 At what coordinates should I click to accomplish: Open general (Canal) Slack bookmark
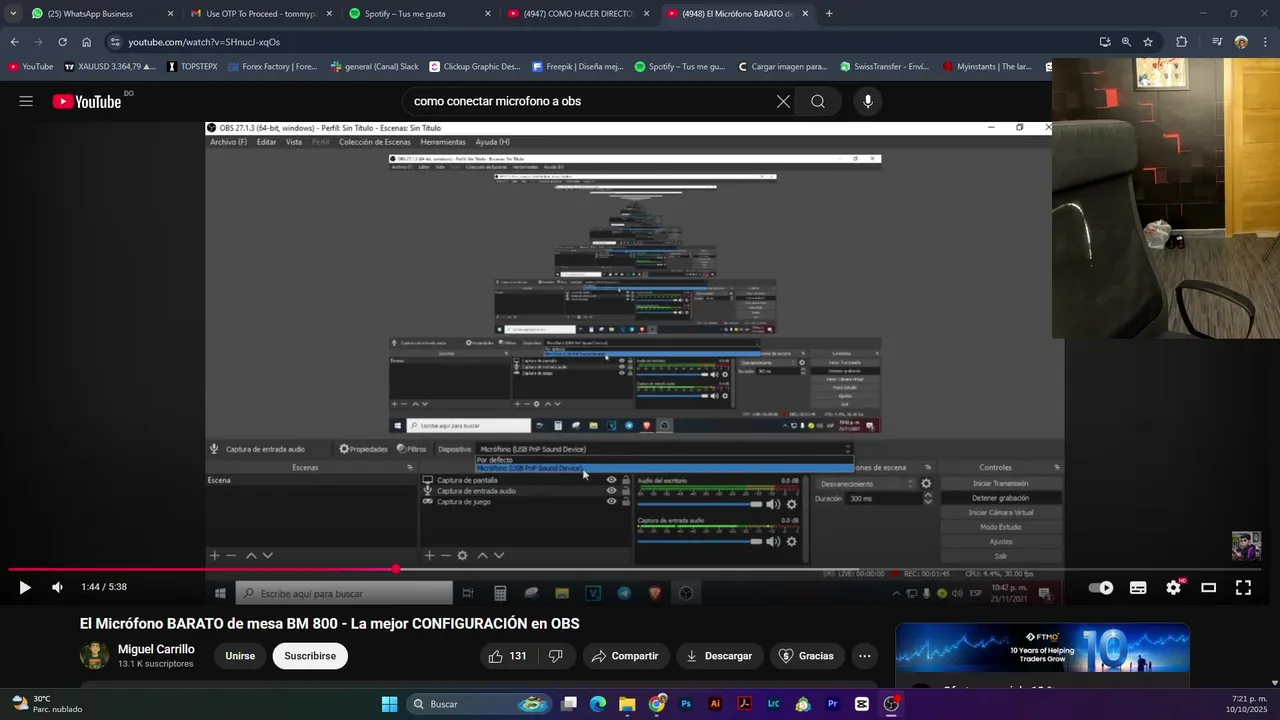pos(374,67)
